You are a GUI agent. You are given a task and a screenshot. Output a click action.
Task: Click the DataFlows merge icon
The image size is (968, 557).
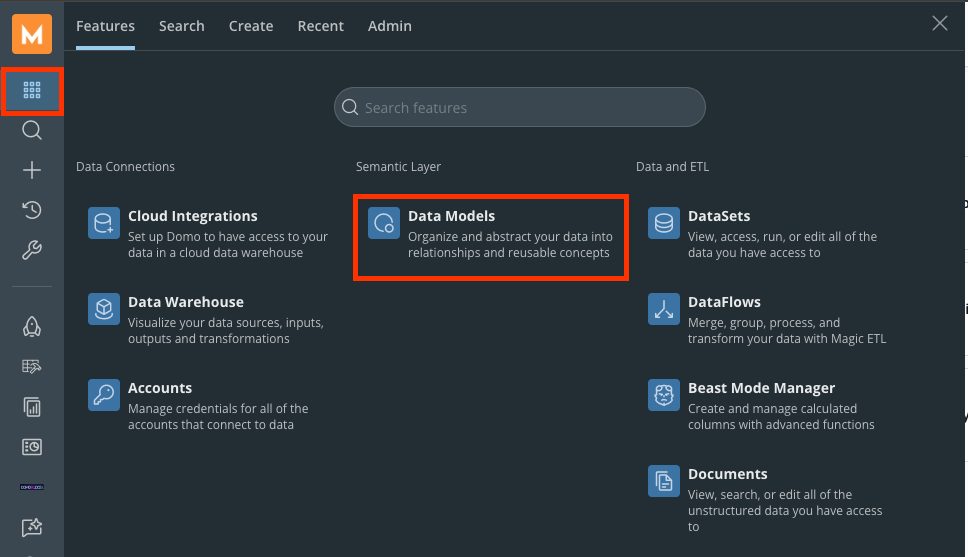(664, 309)
